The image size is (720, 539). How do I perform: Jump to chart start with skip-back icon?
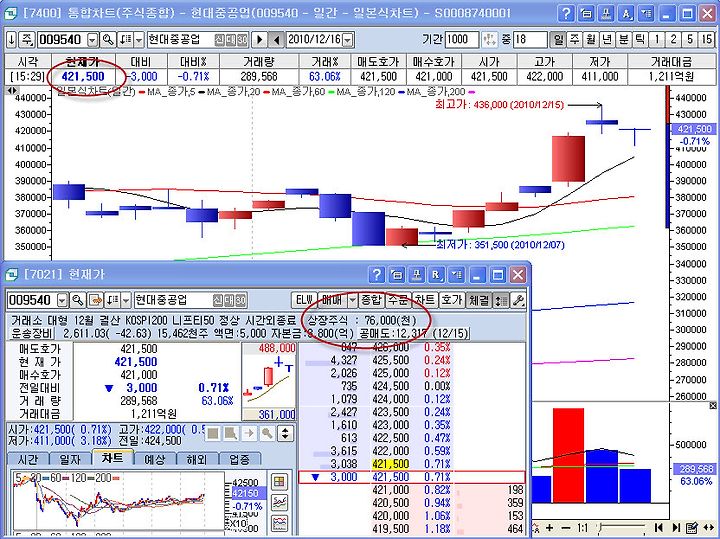tap(658, 528)
